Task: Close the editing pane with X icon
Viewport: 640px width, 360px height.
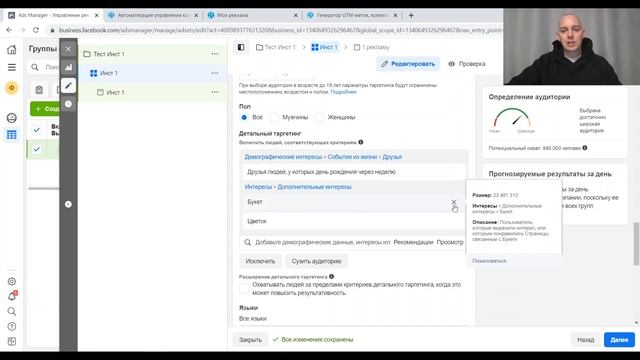Action: (x=68, y=49)
